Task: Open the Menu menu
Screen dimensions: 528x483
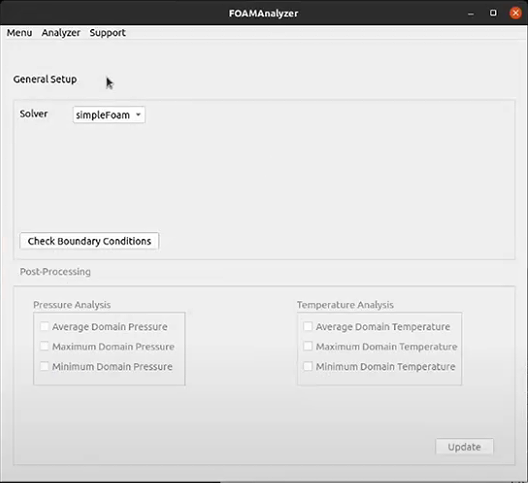Action: coord(20,33)
